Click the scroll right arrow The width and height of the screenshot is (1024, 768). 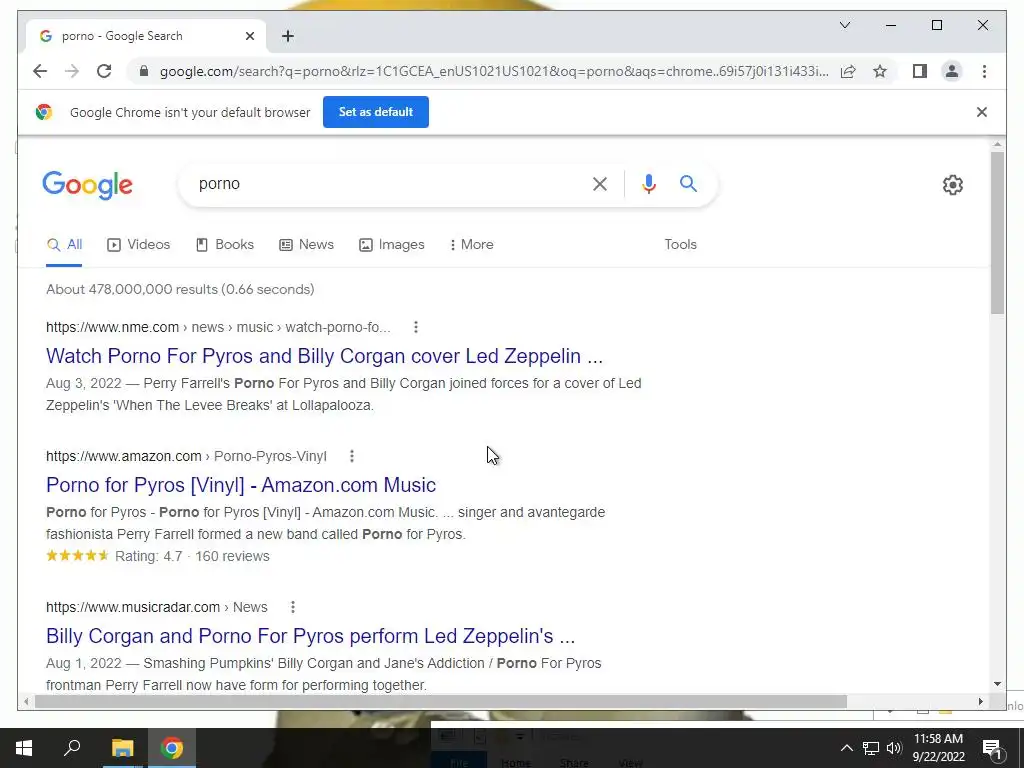tap(980, 701)
